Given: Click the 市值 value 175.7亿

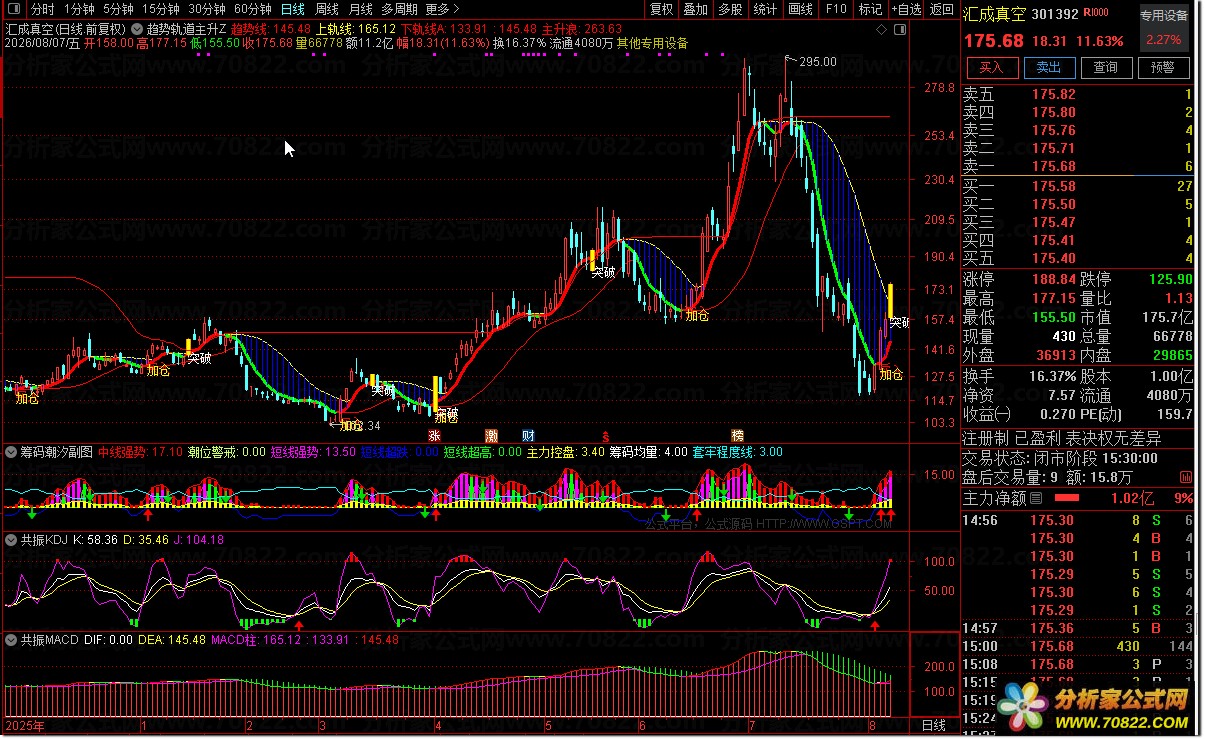Looking at the screenshot, I should click(1166, 318).
